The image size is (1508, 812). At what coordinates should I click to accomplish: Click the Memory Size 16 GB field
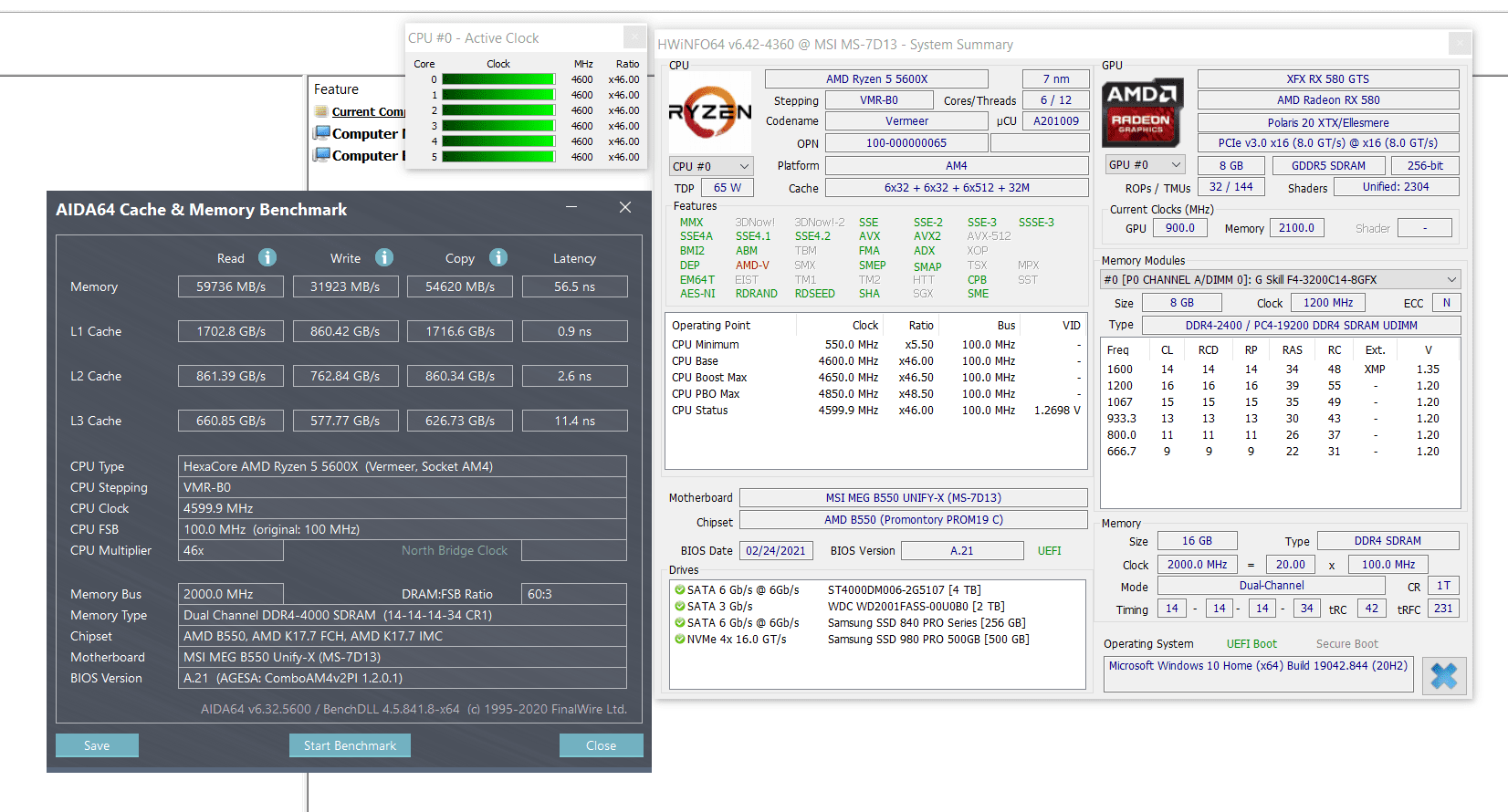1198,541
